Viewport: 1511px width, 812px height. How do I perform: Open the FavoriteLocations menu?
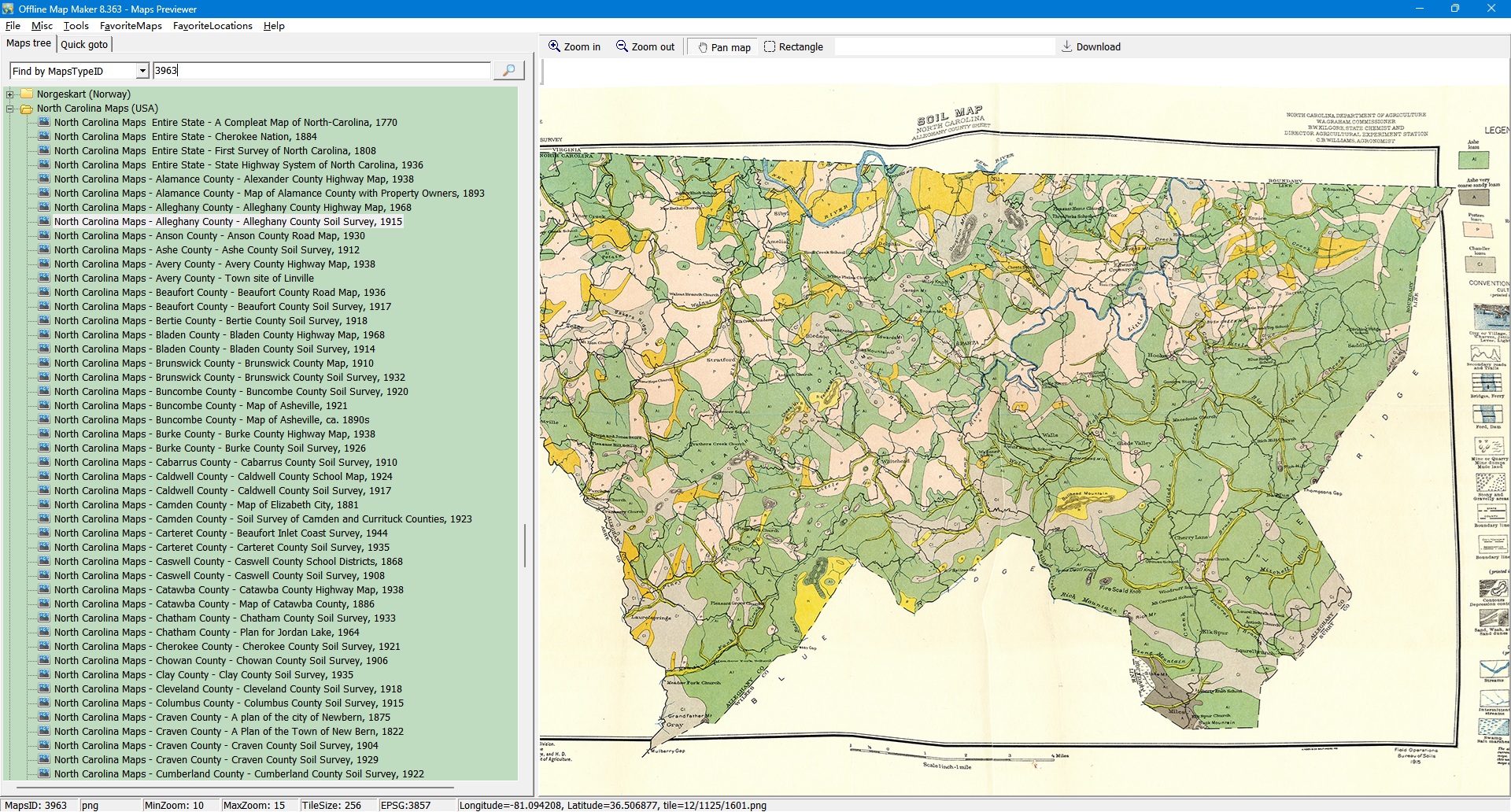coord(212,26)
